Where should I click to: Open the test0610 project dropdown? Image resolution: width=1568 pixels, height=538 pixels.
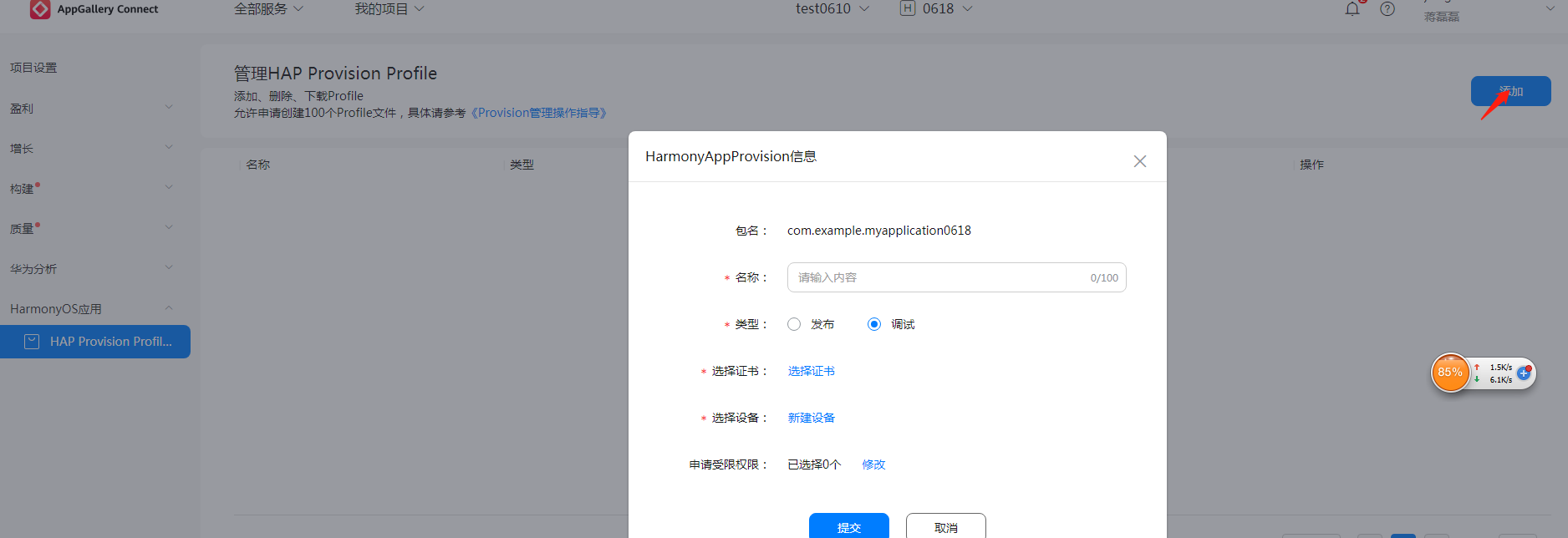pyautogui.click(x=832, y=9)
